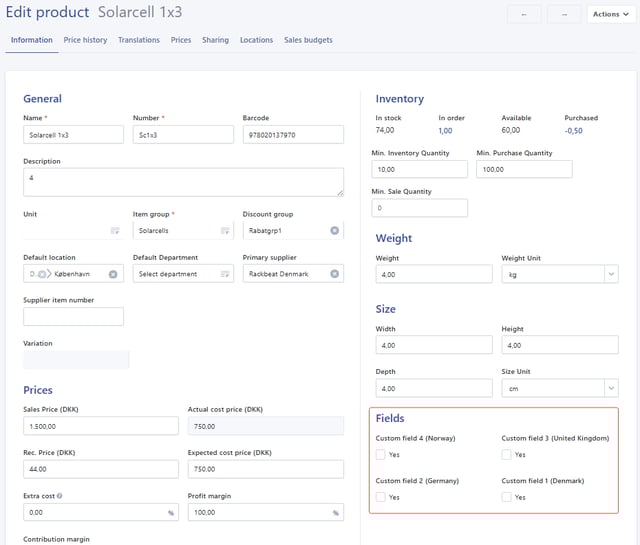The height and width of the screenshot is (545, 640).
Task: Open Item group picker list icon
Action: [x=225, y=231]
